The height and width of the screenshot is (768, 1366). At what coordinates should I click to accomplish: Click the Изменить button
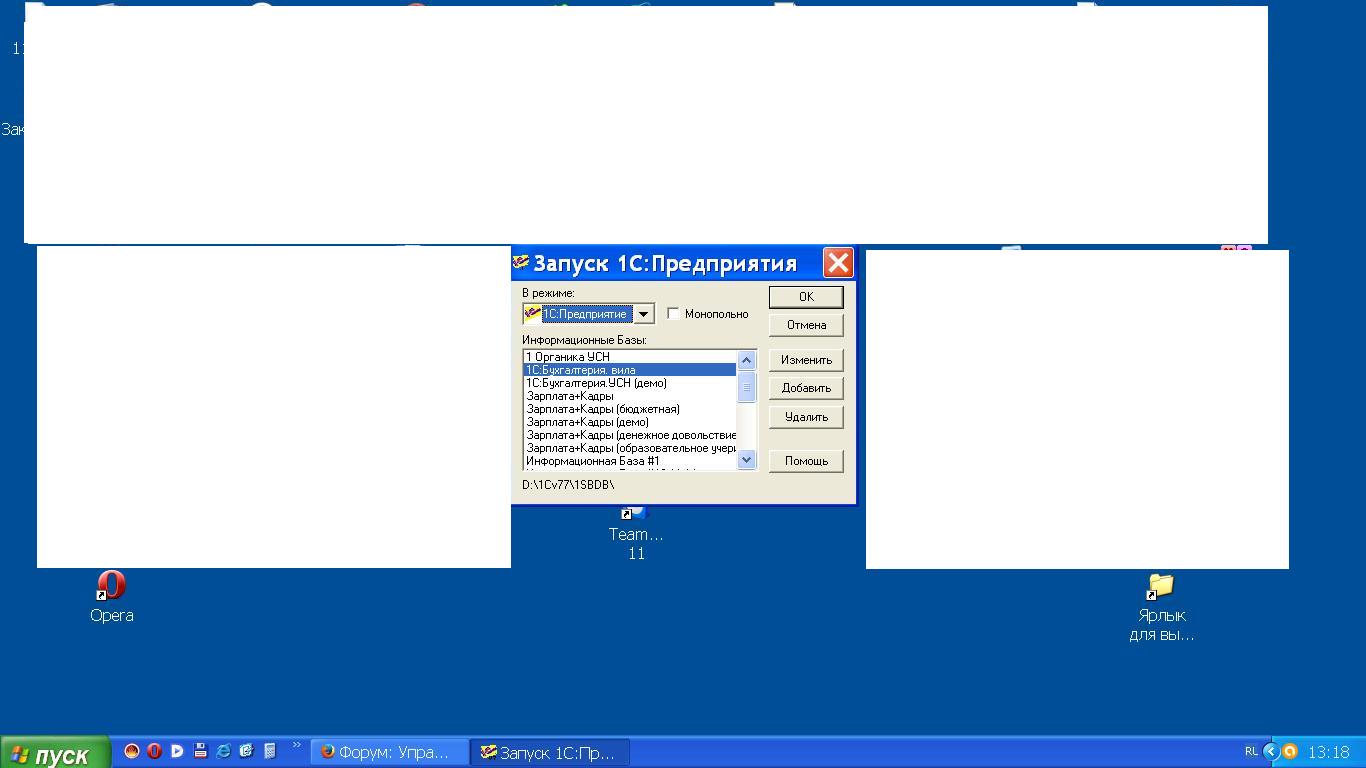(x=806, y=360)
